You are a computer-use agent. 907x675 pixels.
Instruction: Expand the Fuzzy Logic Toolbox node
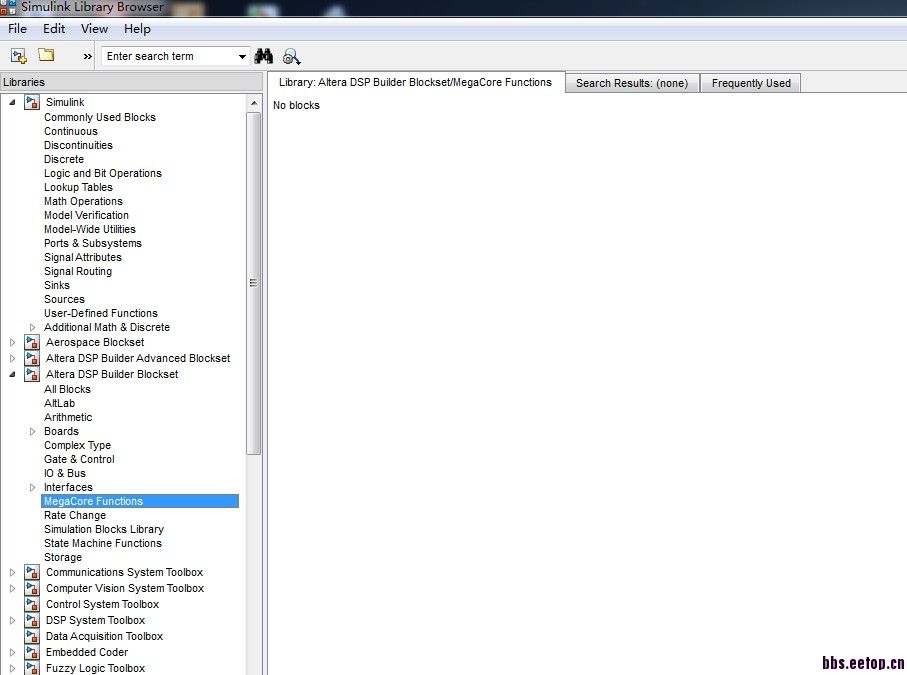(x=12, y=668)
